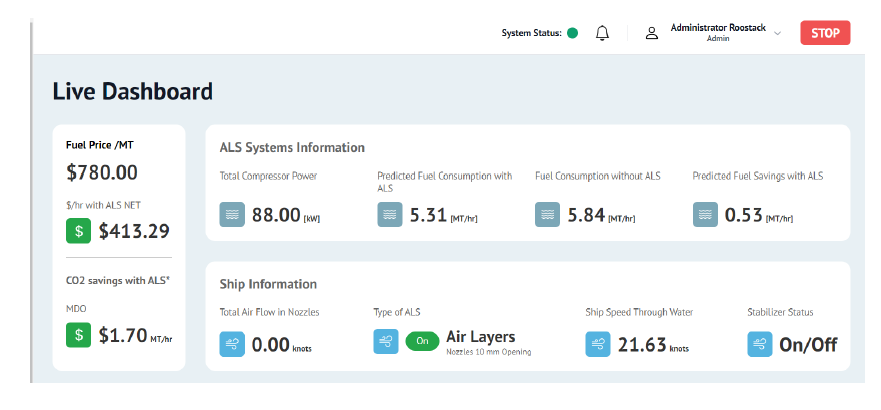The image size is (881, 410).
Task: Click the Administrator Roostack user name
Action: pos(717,27)
